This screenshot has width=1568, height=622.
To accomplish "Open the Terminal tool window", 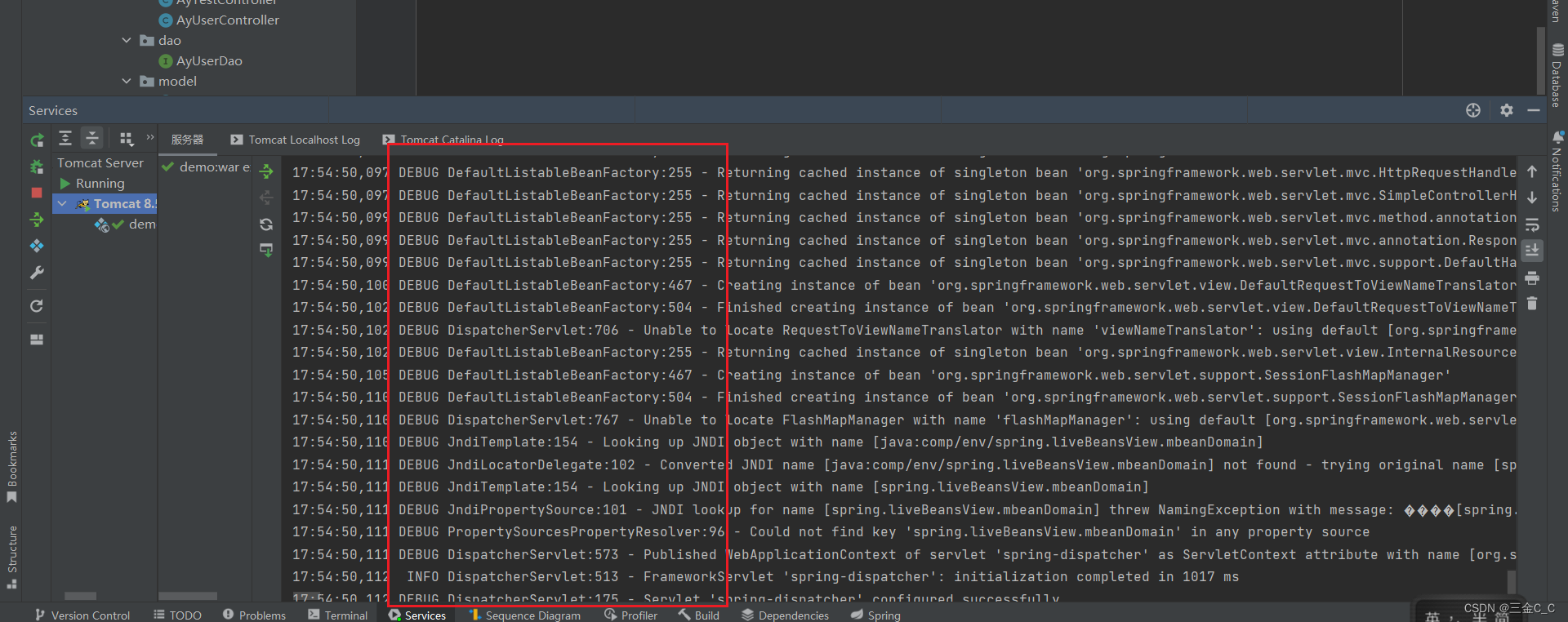I will point(338,615).
